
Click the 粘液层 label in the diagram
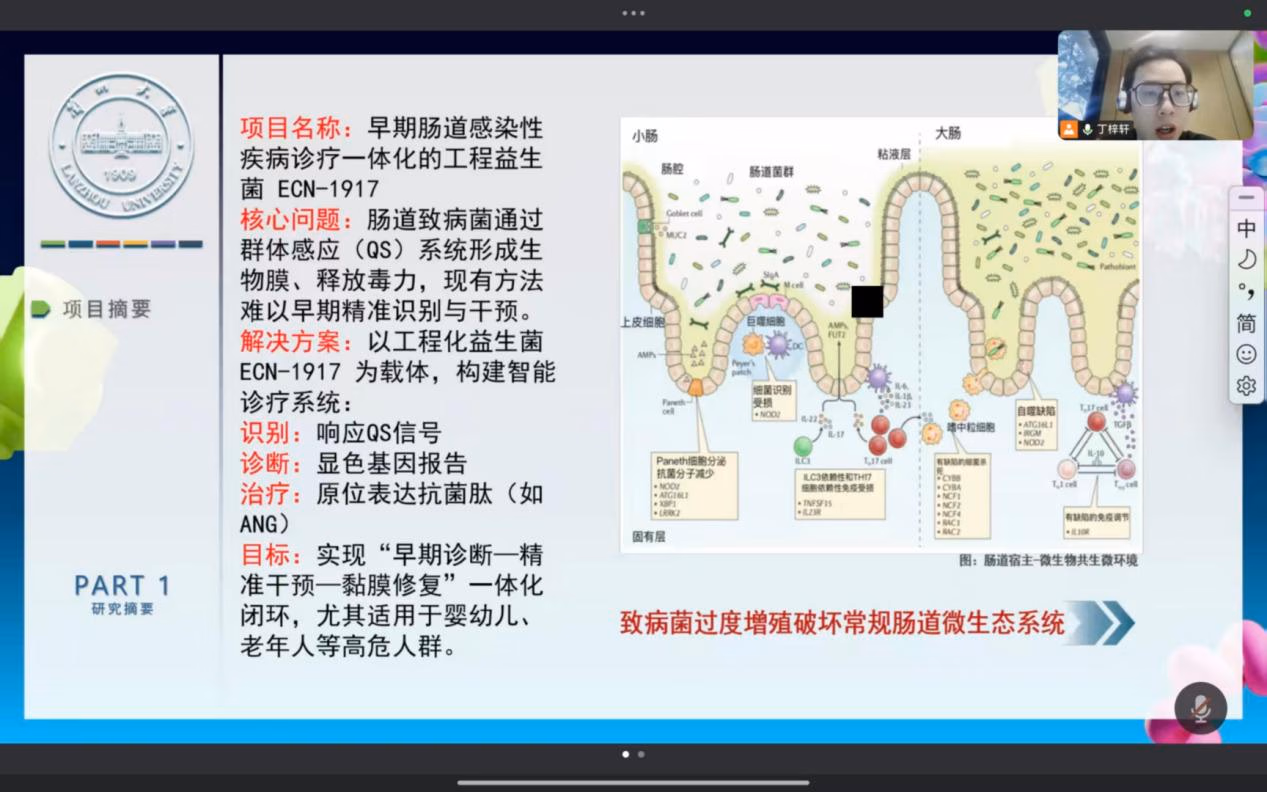click(x=893, y=154)
